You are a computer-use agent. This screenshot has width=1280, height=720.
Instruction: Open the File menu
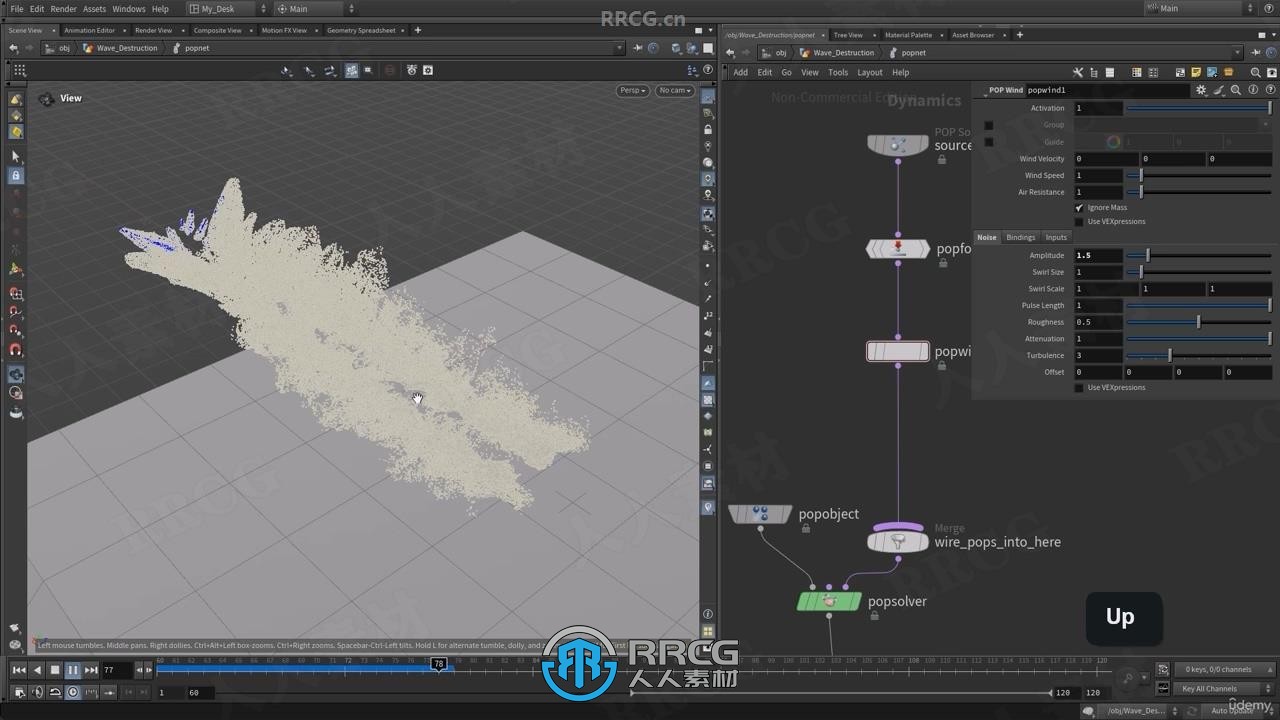(x=16, y=9)
